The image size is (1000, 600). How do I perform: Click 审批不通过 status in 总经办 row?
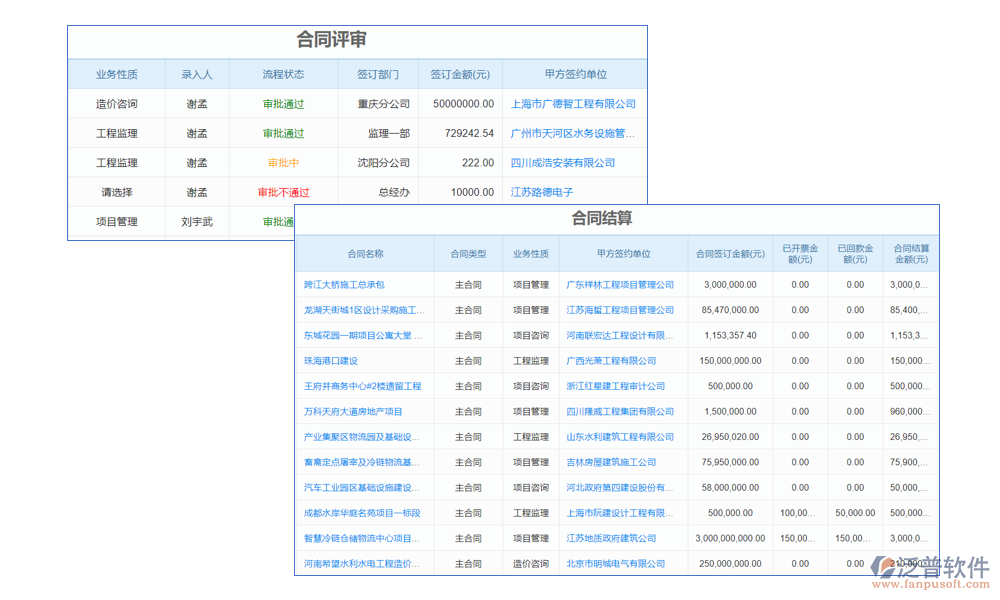click(283, 192)
